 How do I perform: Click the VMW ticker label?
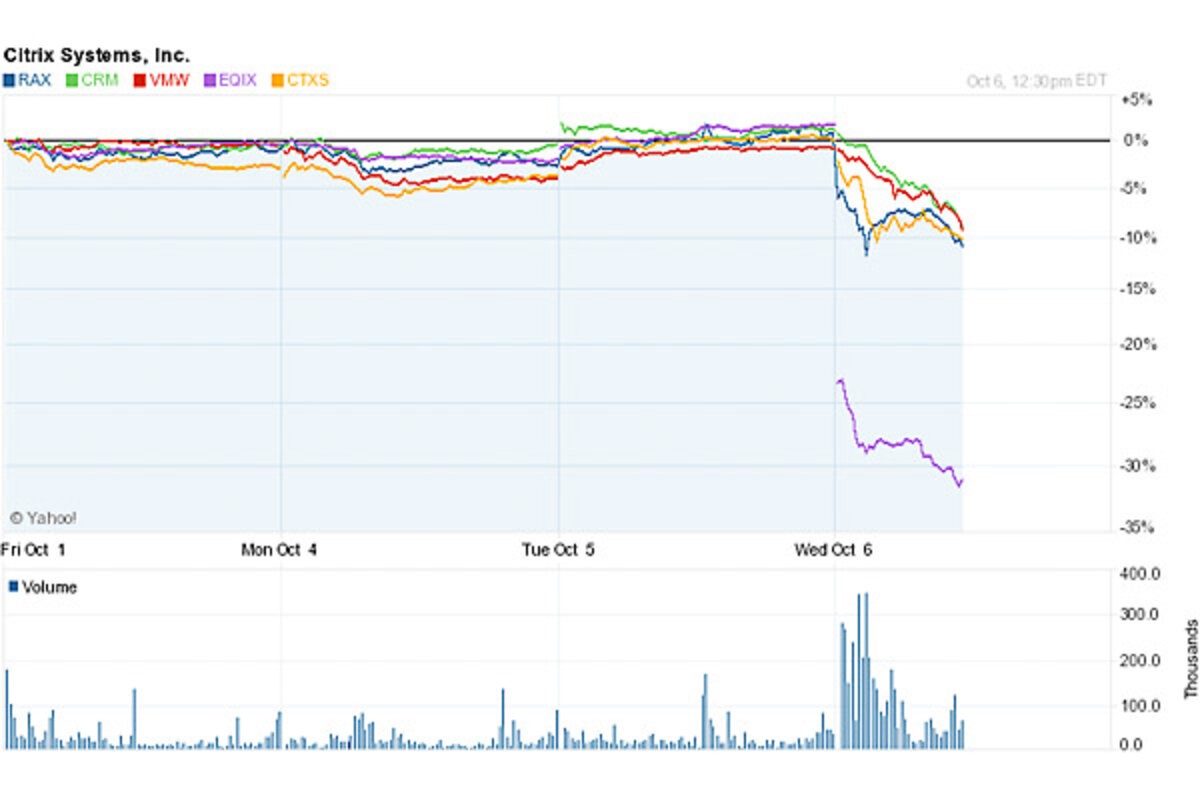click(169, 80)
